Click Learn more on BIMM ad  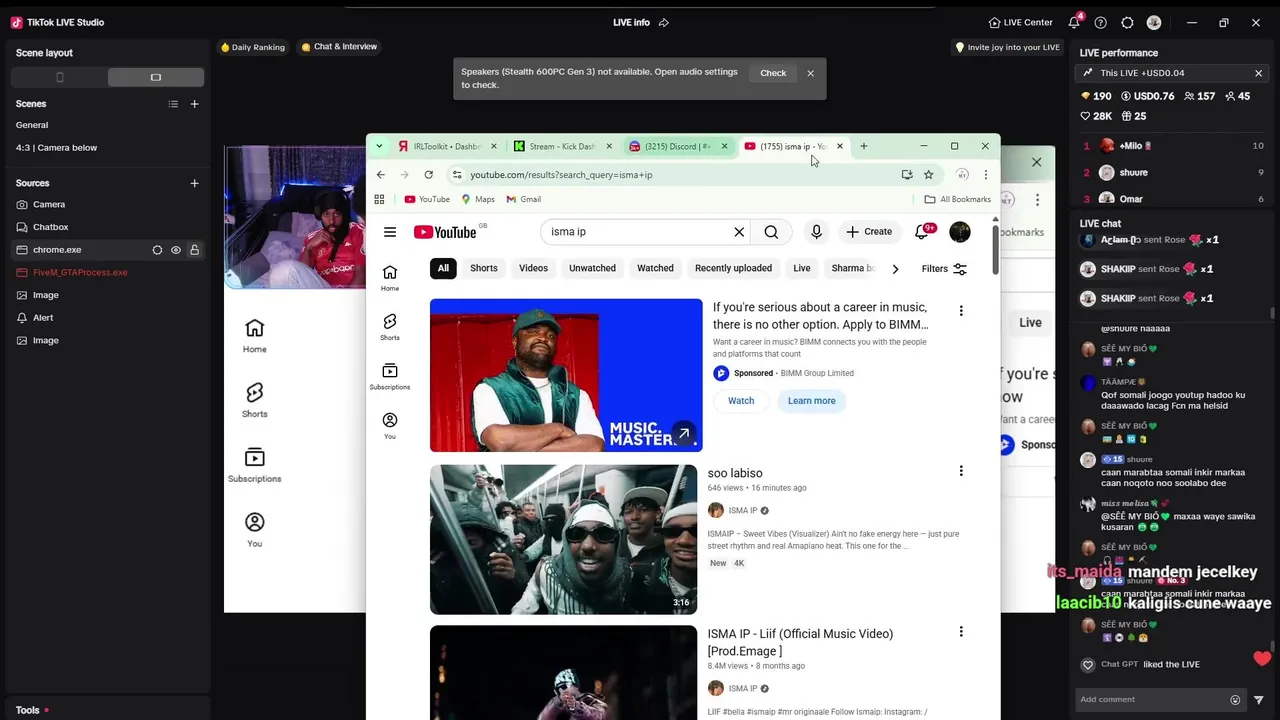tap(811, 401)
